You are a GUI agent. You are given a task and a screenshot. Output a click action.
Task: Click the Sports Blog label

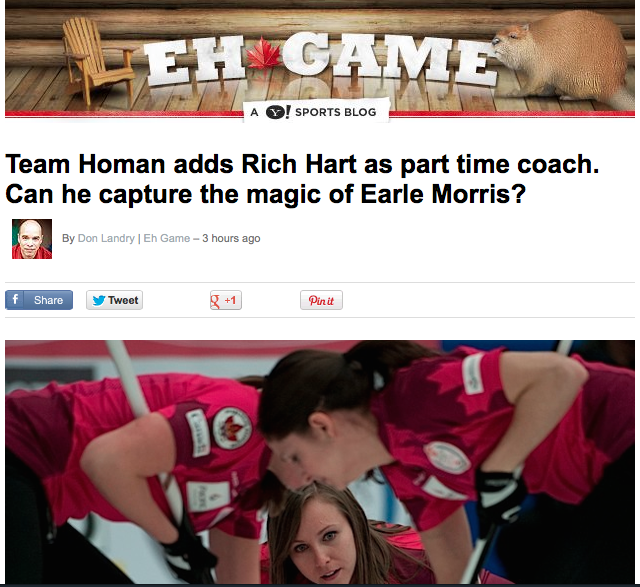[x=336, y=112]
